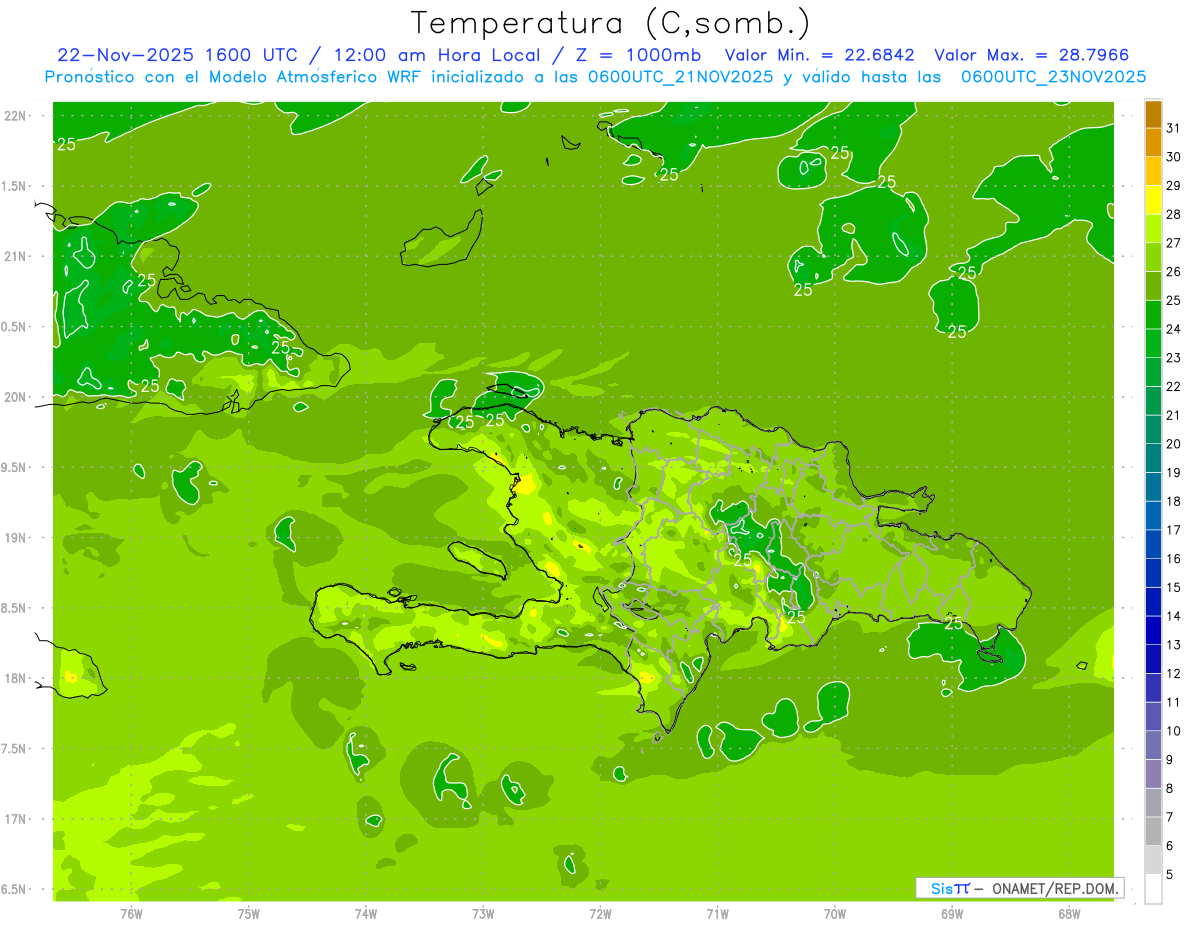This screenshot has height=927, width=1200.
Task: Select the '0600UTC_23NOV2025' valid-until text
Action: [x=1053, y=77]
